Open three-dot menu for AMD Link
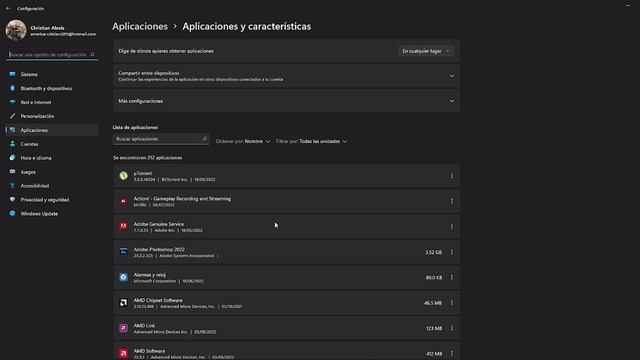This screenshot has height=360, width=640. click(x=451, y=328)
